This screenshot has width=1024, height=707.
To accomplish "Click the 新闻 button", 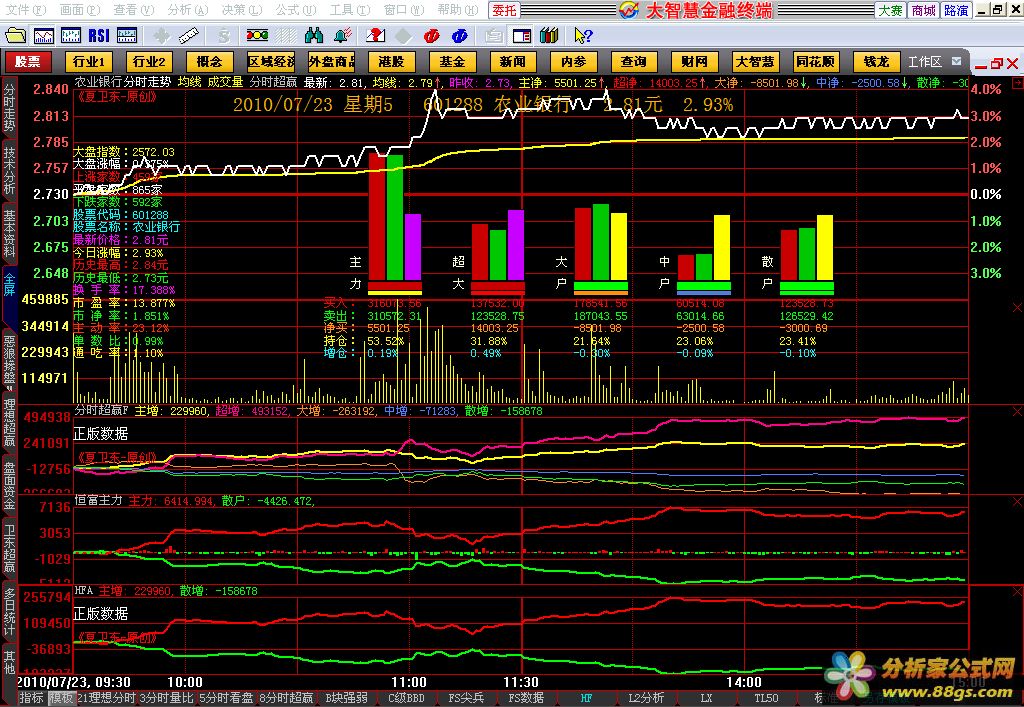I will [x=513, y=62].
